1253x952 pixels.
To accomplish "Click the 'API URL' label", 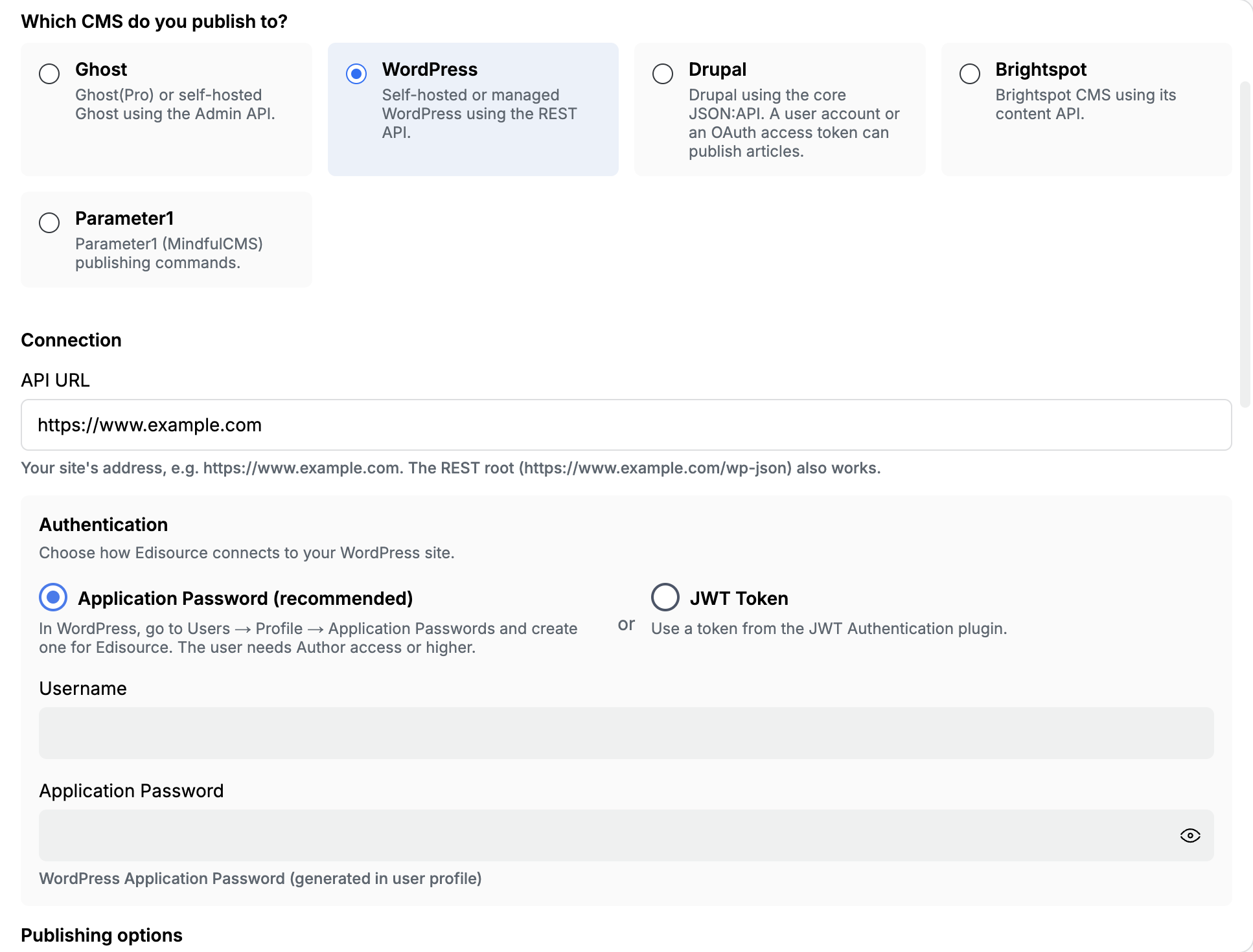I will 55,380.
